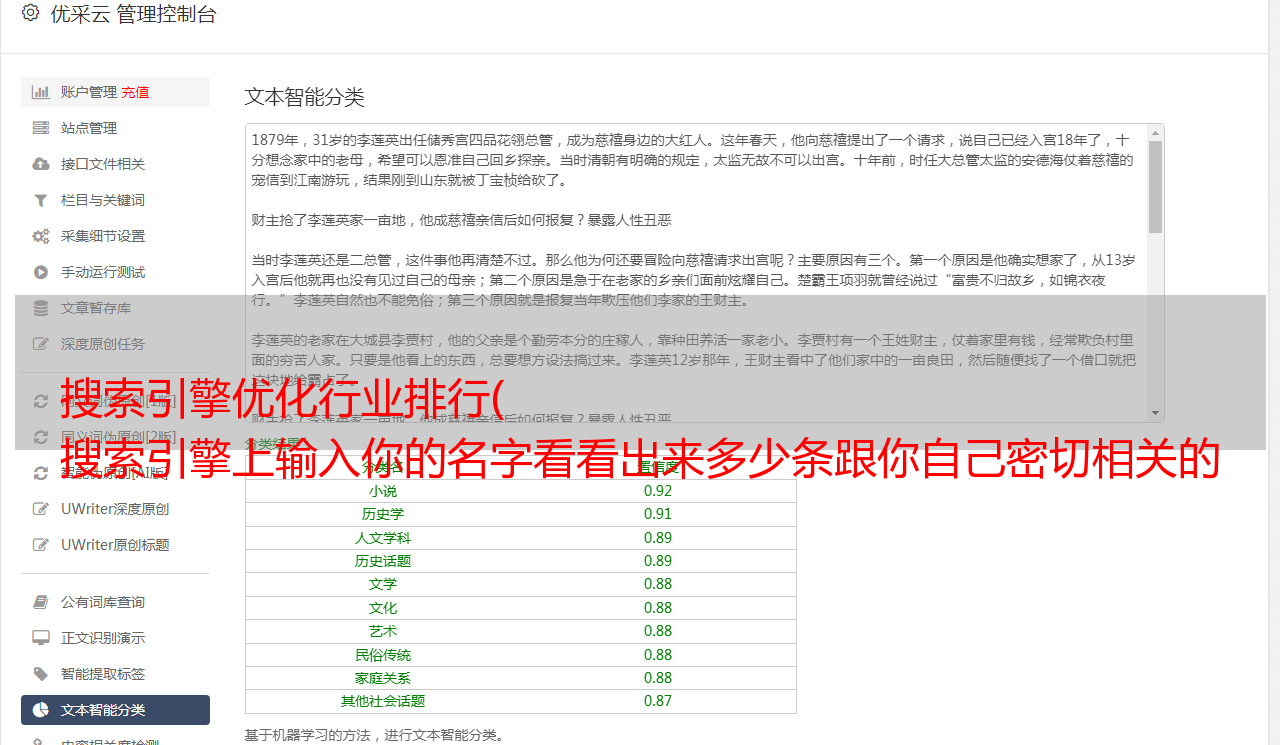
Task: Click the 0.91 confidence value
Action: click(x=658, y=514)
